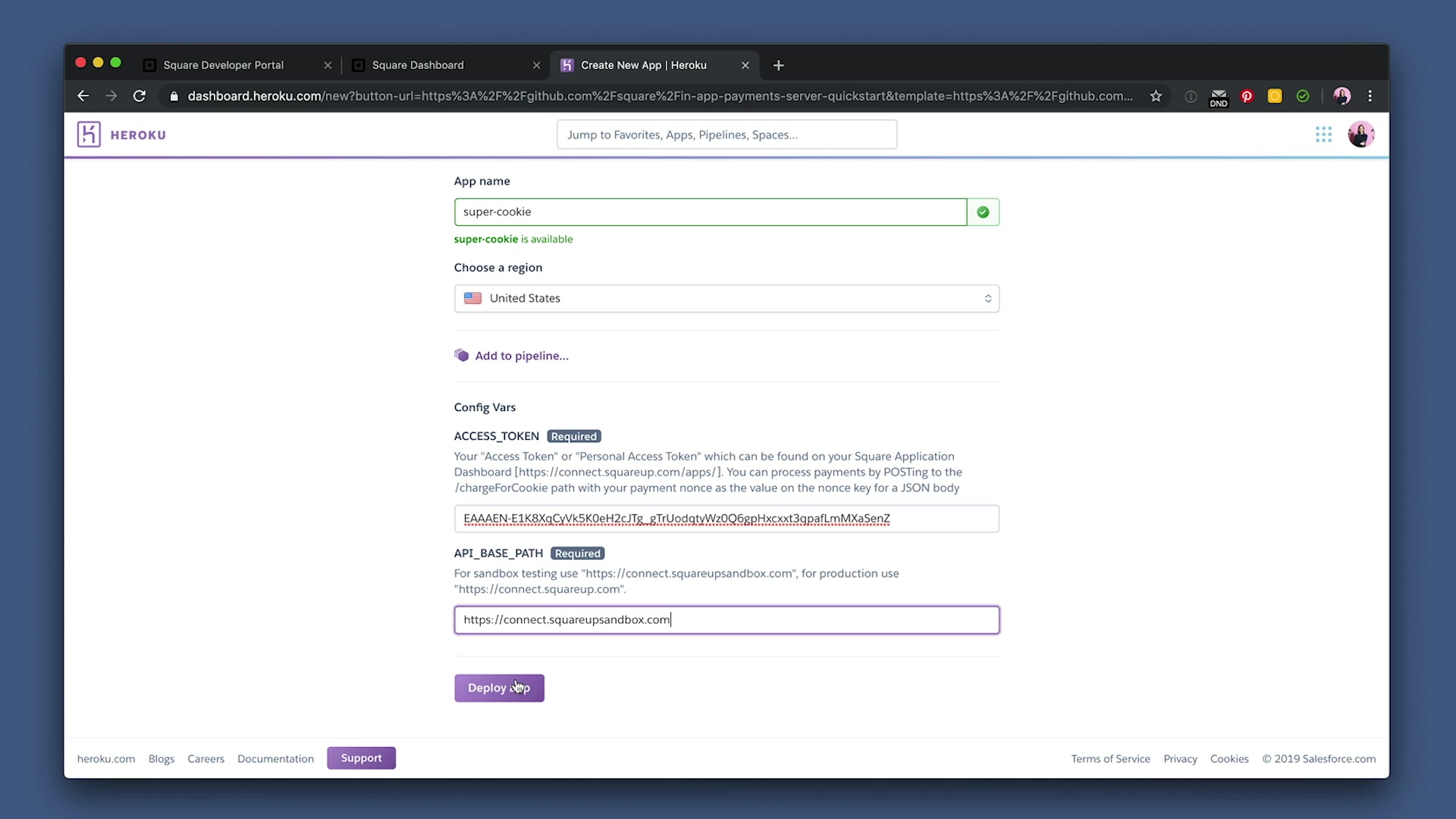Click the Deploy app button
This screenshot has height=819, width=1456.
pyautogui.click(x=498, y=688)
